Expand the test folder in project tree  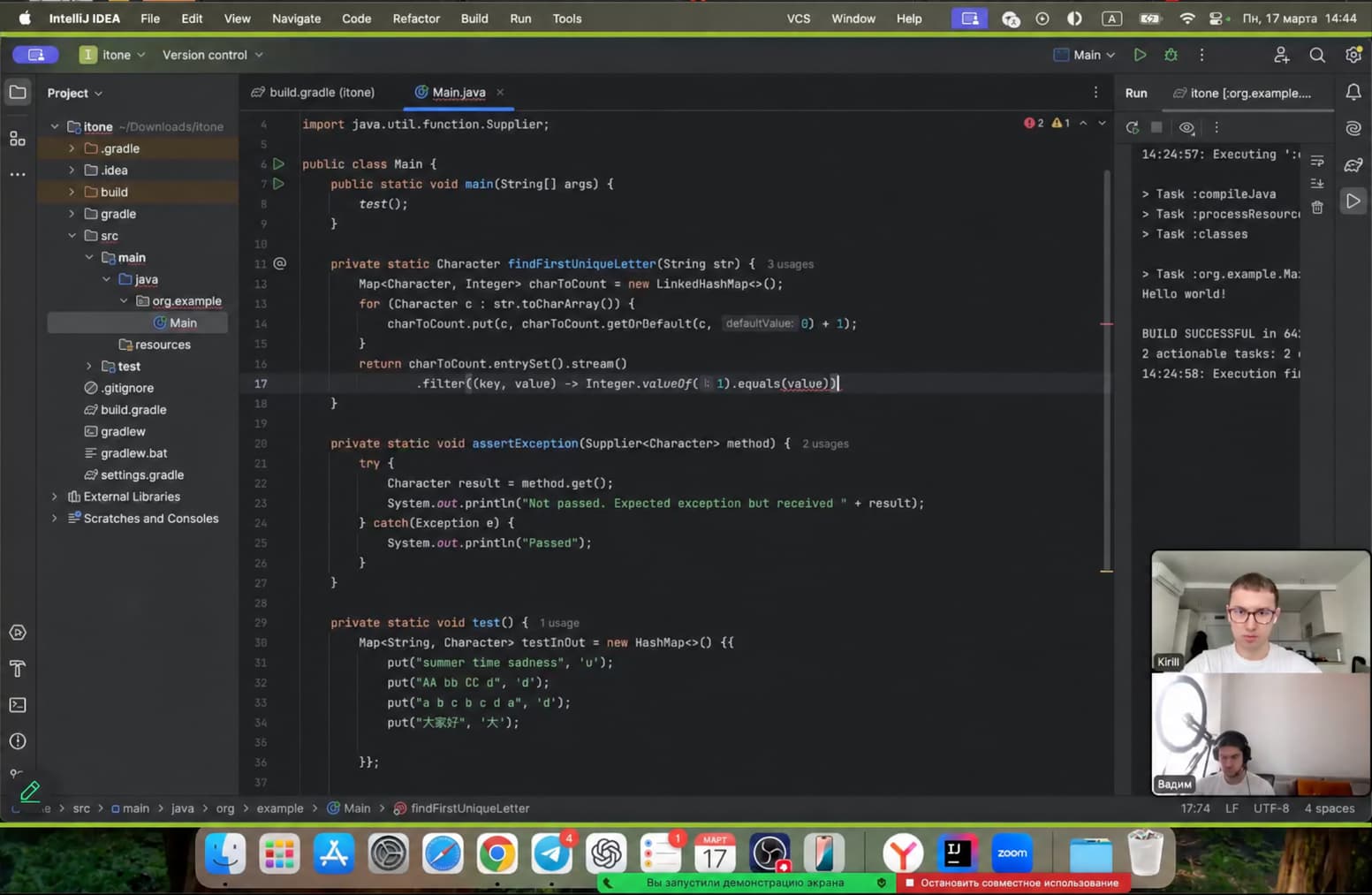click(88, 366)
